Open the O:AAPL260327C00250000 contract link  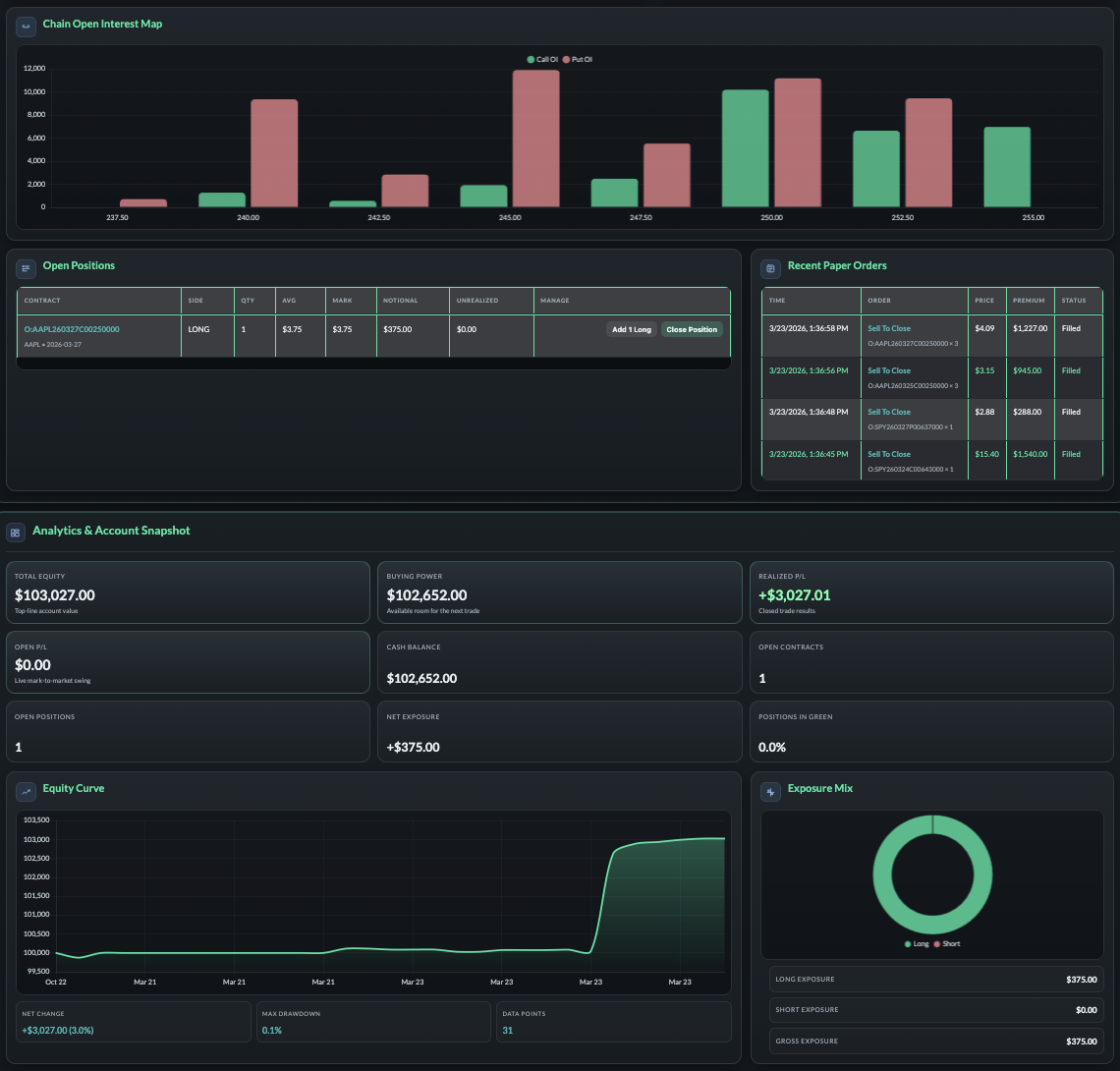(72, 329)
